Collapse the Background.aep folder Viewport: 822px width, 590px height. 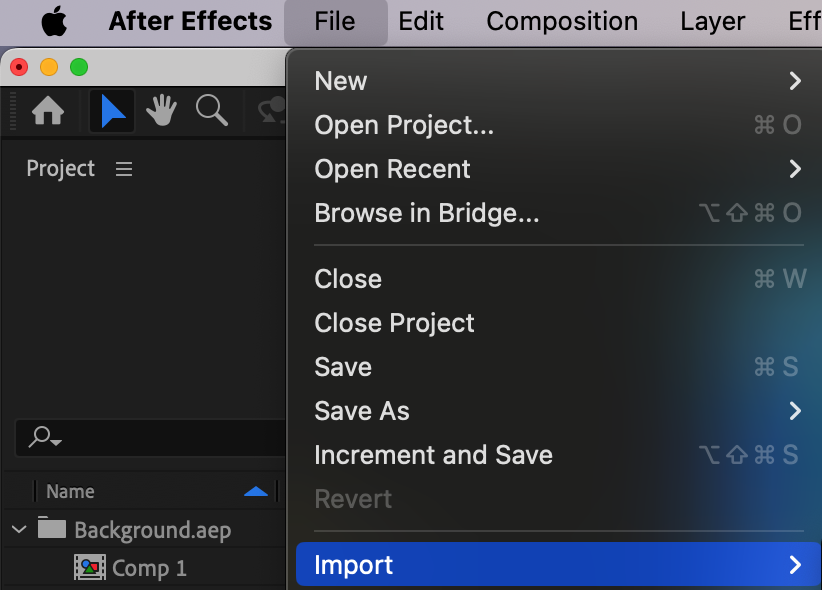coord(19,529)
